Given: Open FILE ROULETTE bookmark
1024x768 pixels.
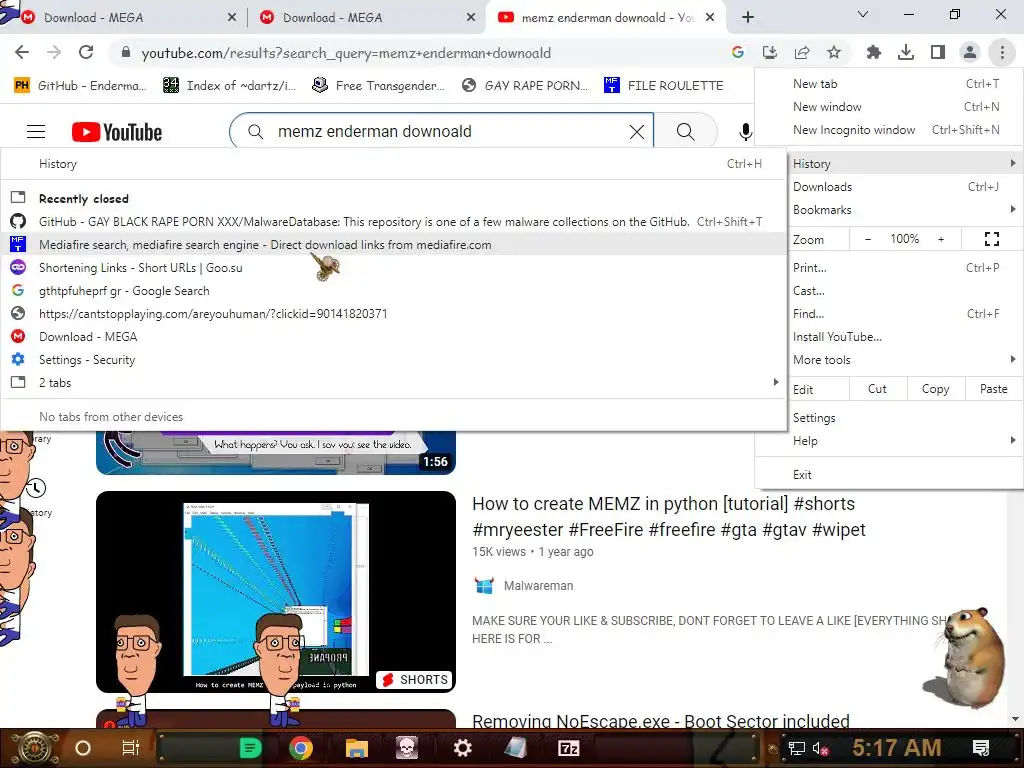Looking at the screenshot, I should point(664,86).
